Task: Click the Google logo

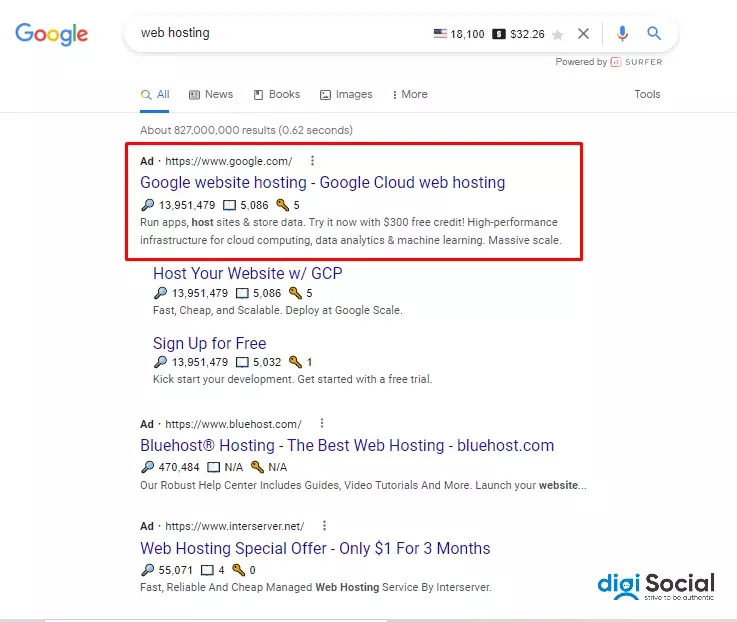Action: point(51,34)
